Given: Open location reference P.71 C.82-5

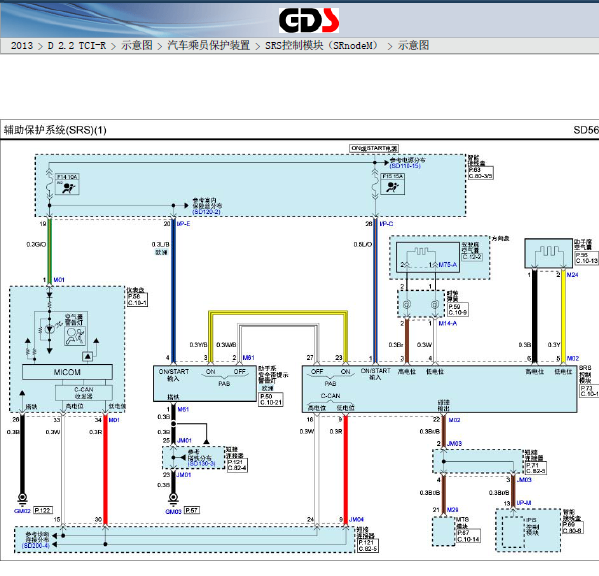Looking at the screenshot, I should tap(536, 468).
